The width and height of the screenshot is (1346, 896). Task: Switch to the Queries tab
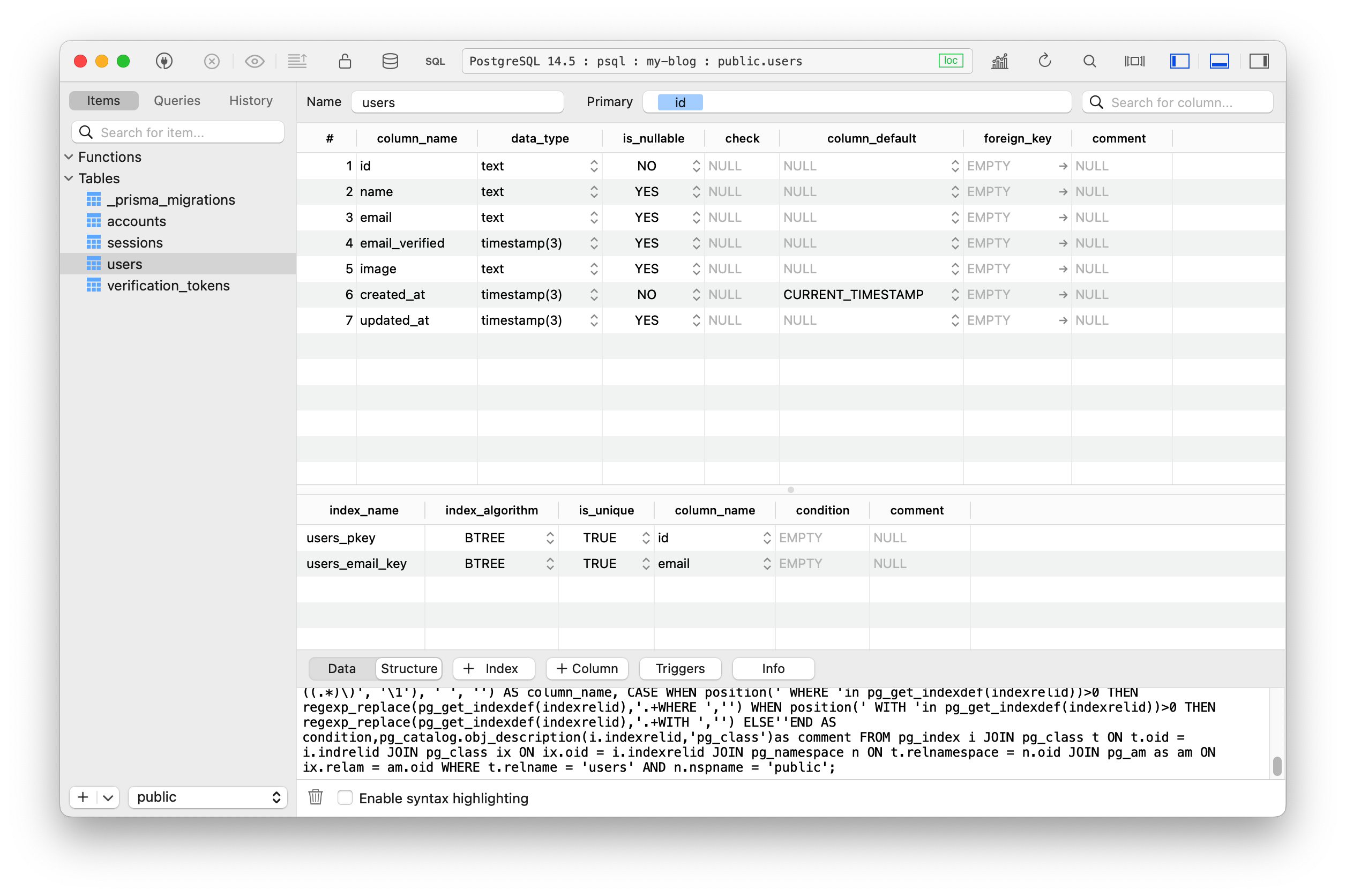click(177, 101)
